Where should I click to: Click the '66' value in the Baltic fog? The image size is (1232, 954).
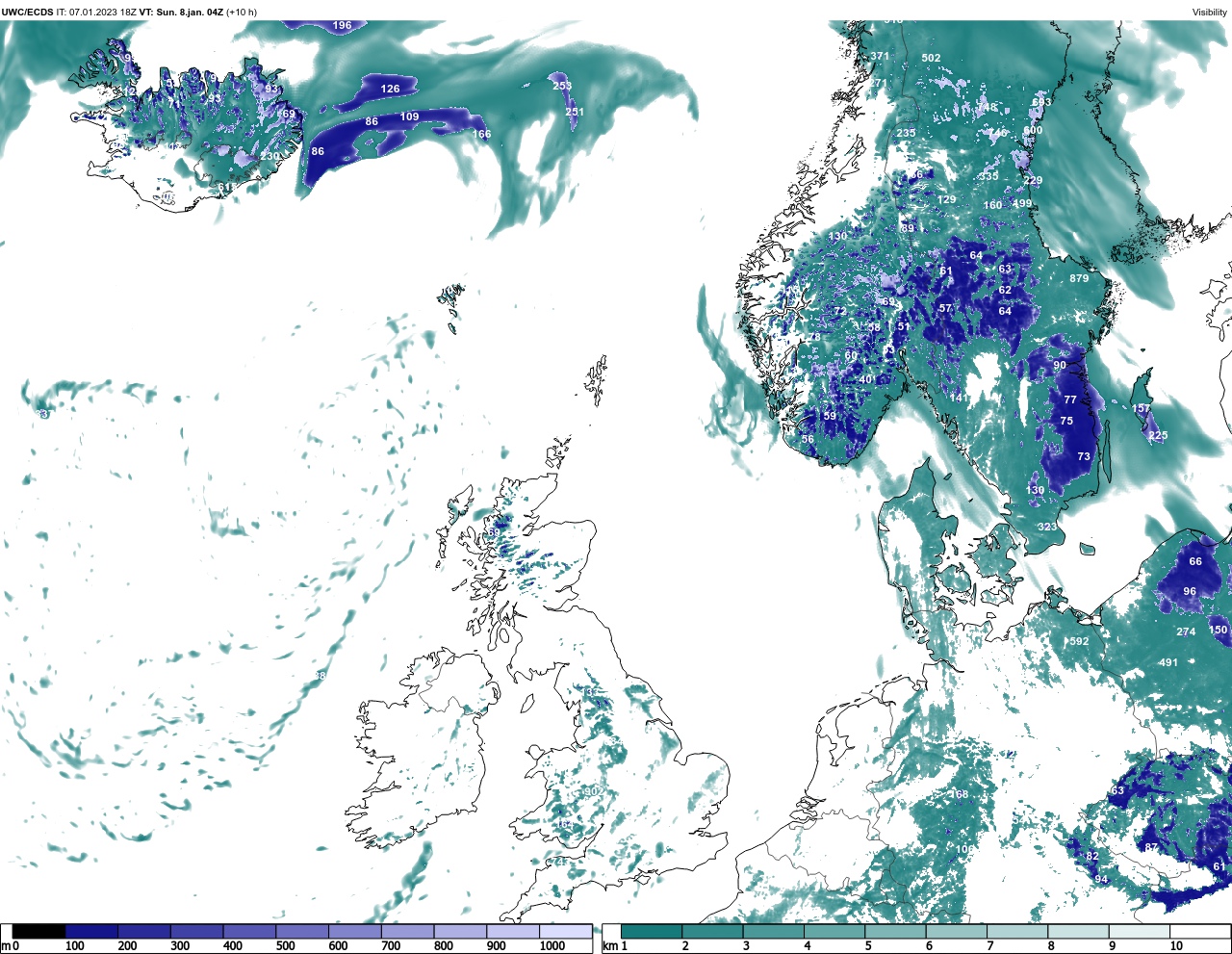pos(1195,561)
